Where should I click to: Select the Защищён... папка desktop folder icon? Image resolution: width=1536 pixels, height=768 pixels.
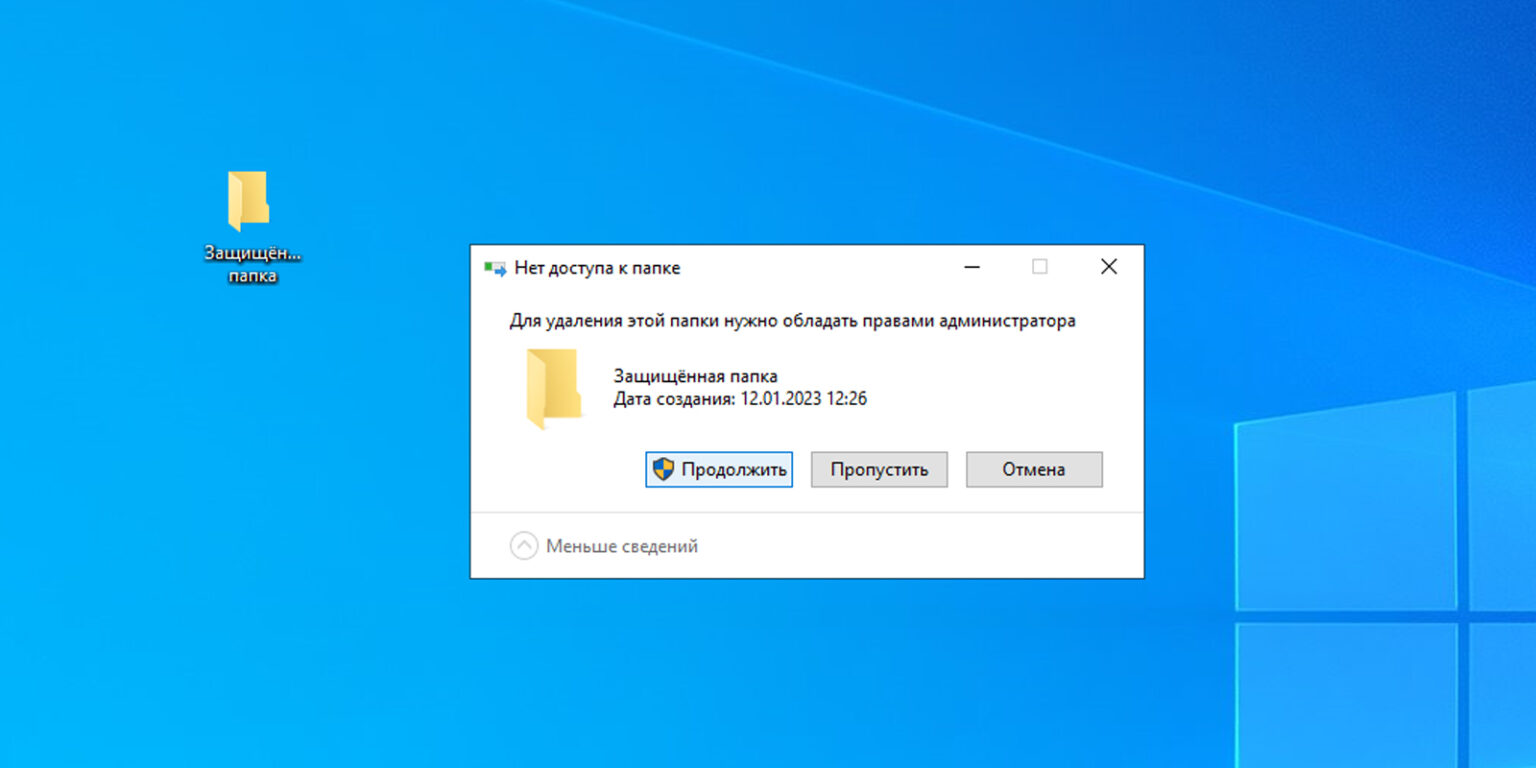tap(249, 200)
